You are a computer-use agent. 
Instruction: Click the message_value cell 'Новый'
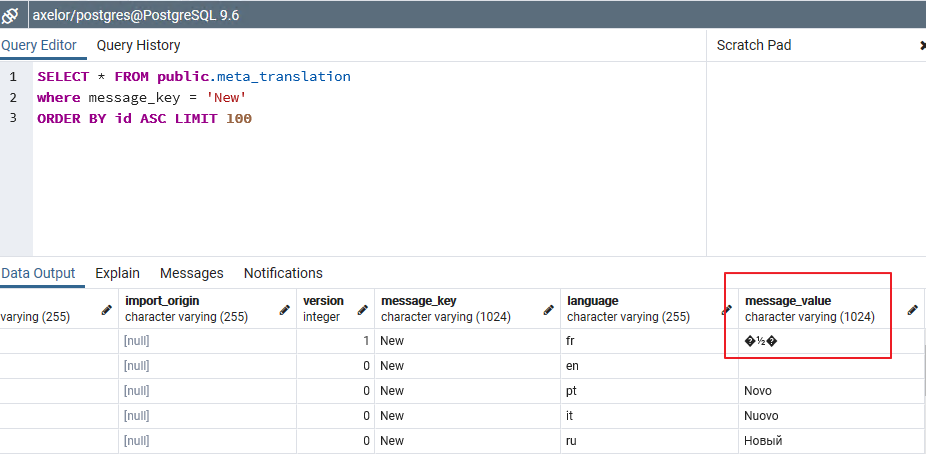831,440
